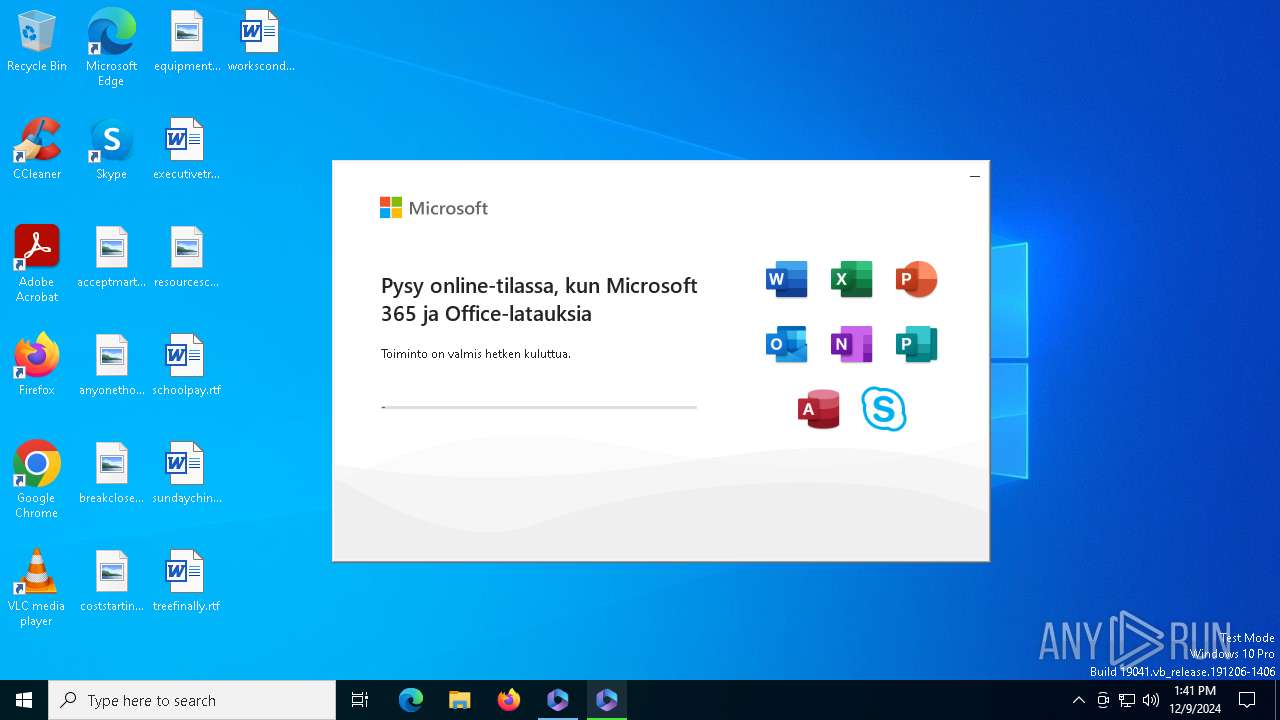
Task: Minimize the Office installer window
Action: point(974,177)
